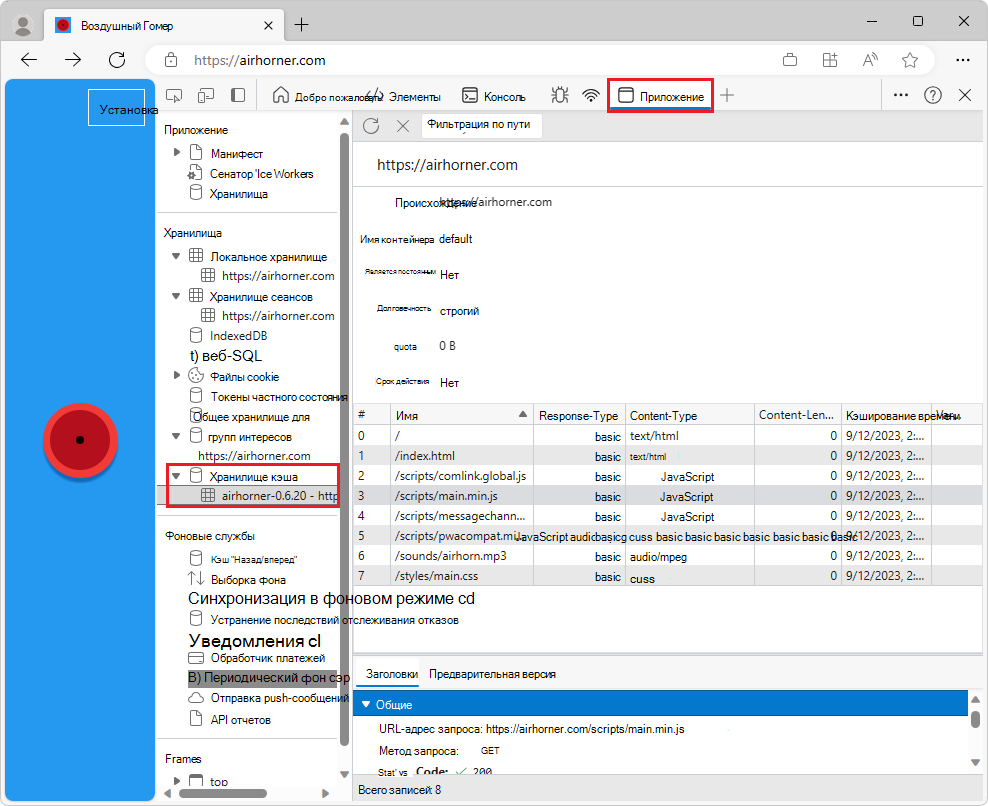Screen dimensions: 988x806
Task: Collapse the групп интересов node
Action: pos(176,435)
